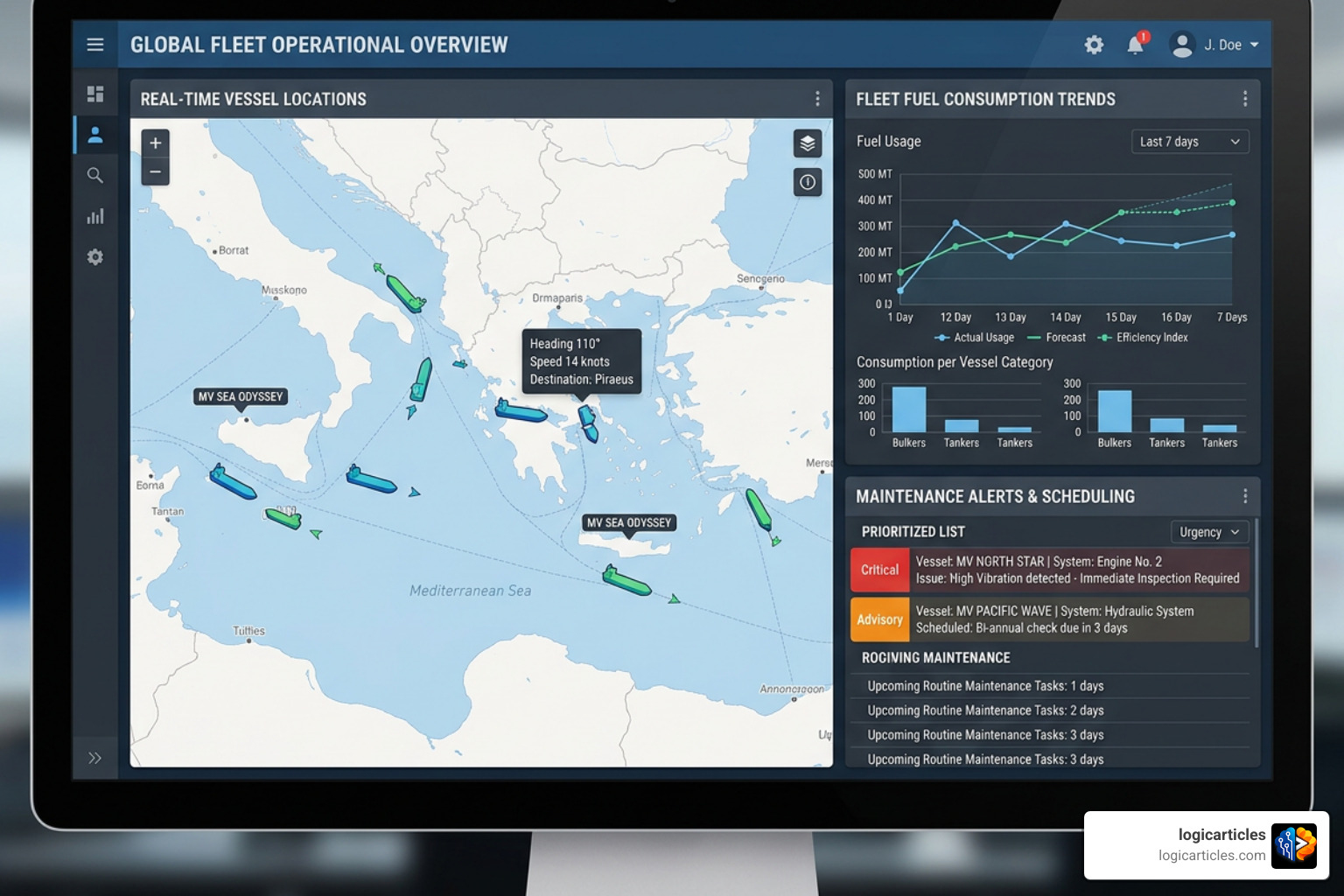This screenshot has height=896, width=1344.
Task: Click the Consumption per Vessel Category heading
Action: (955, 362)
